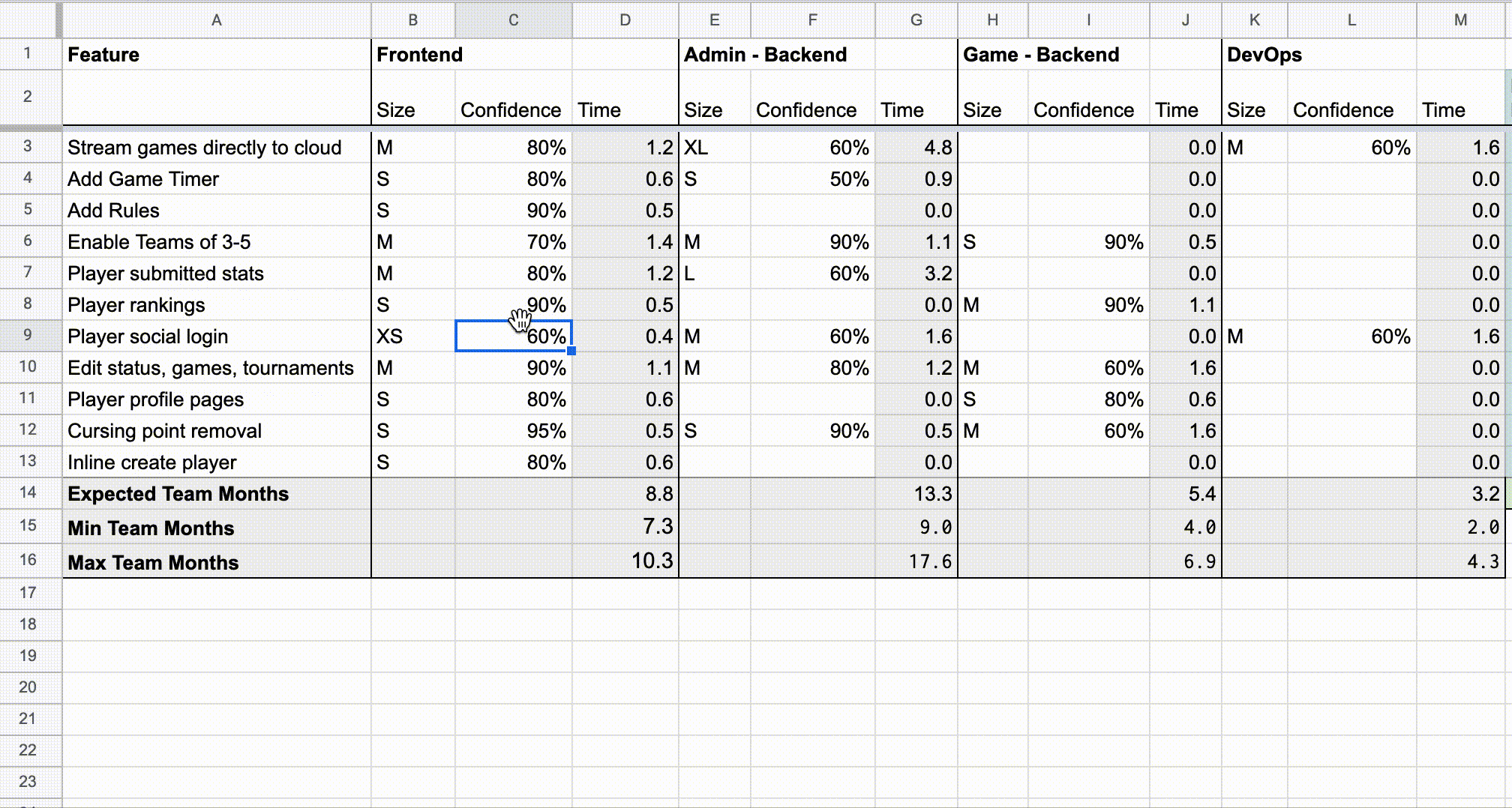
Task: Select the 95% confidence cell for Cursing point removal
Action: pyautogui.click(x=512, y=431)
